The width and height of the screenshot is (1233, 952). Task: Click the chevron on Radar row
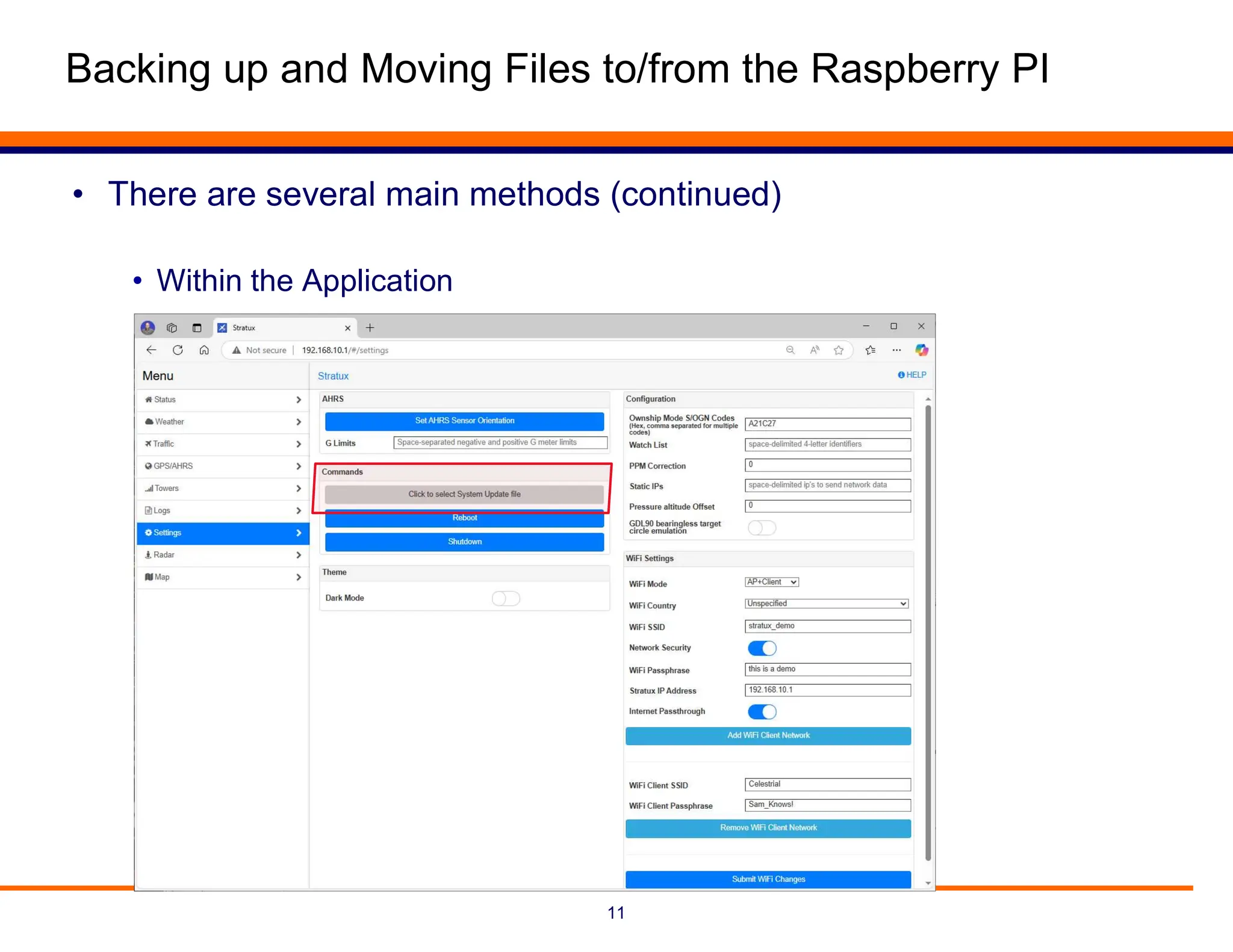click(x=299, y=555)
